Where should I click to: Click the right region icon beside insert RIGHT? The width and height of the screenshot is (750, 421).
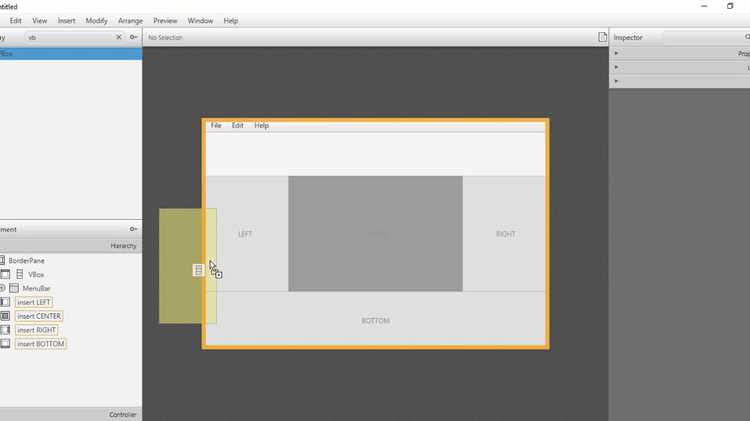(5, 330)
